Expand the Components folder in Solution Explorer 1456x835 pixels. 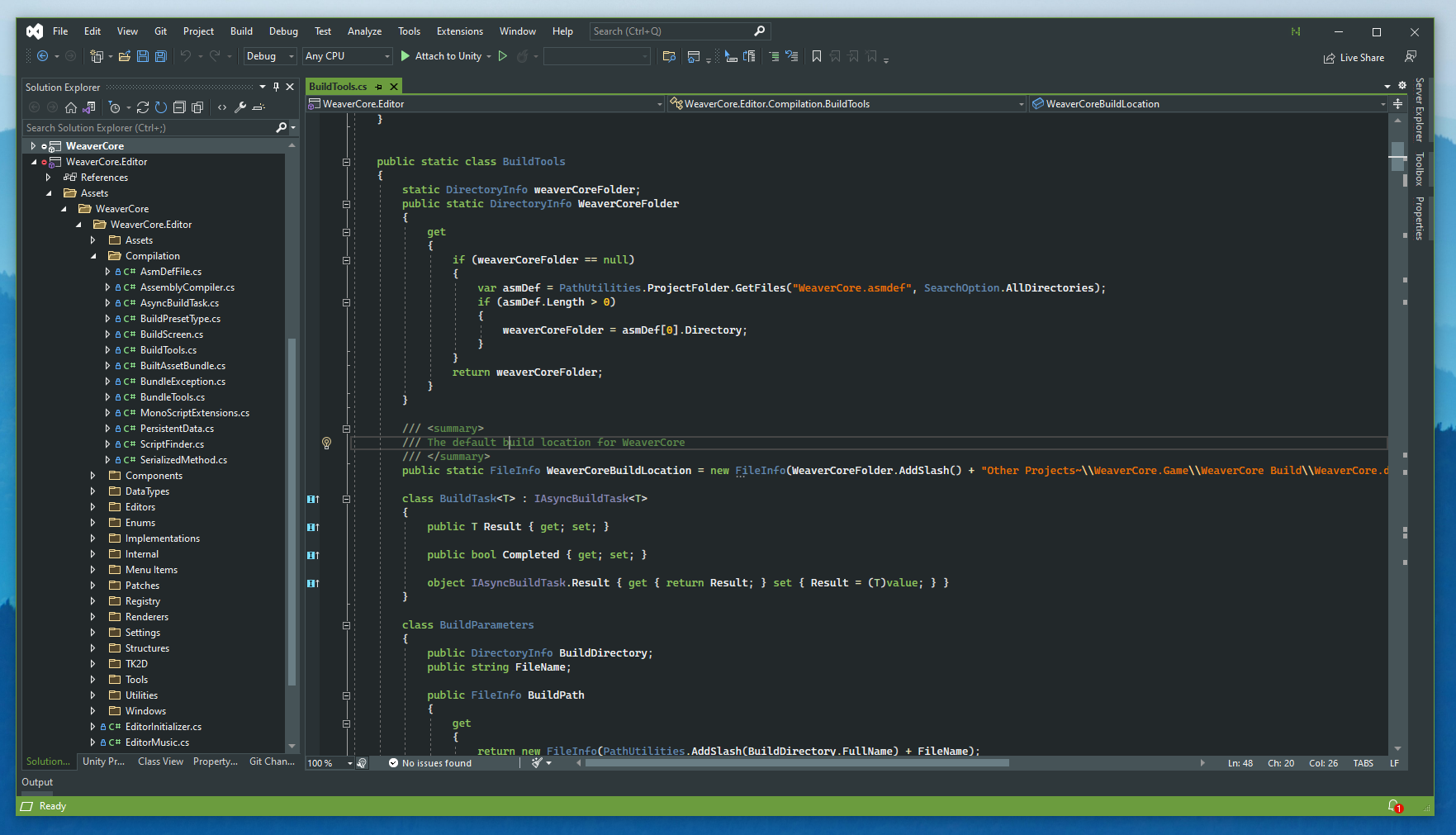(x=92, y=476)
